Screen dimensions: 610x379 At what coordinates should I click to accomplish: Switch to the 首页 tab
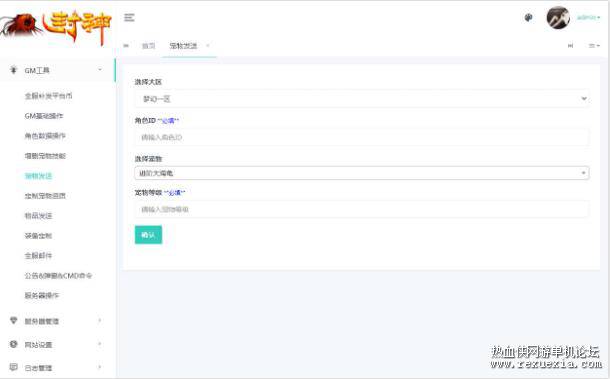(148, 46)
